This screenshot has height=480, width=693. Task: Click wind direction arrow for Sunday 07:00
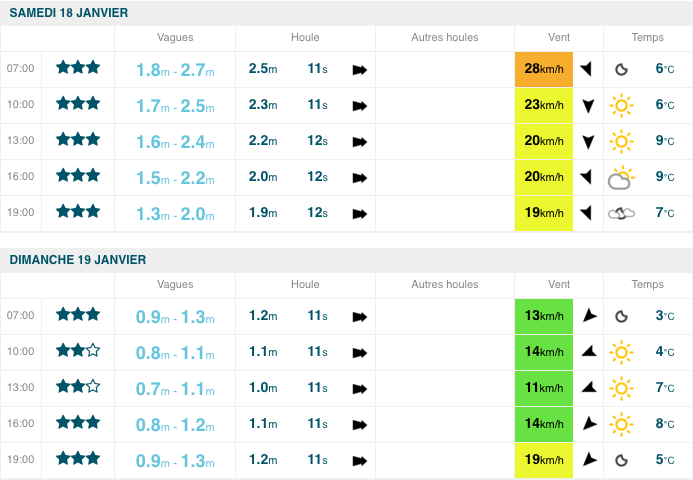(589, 315)
